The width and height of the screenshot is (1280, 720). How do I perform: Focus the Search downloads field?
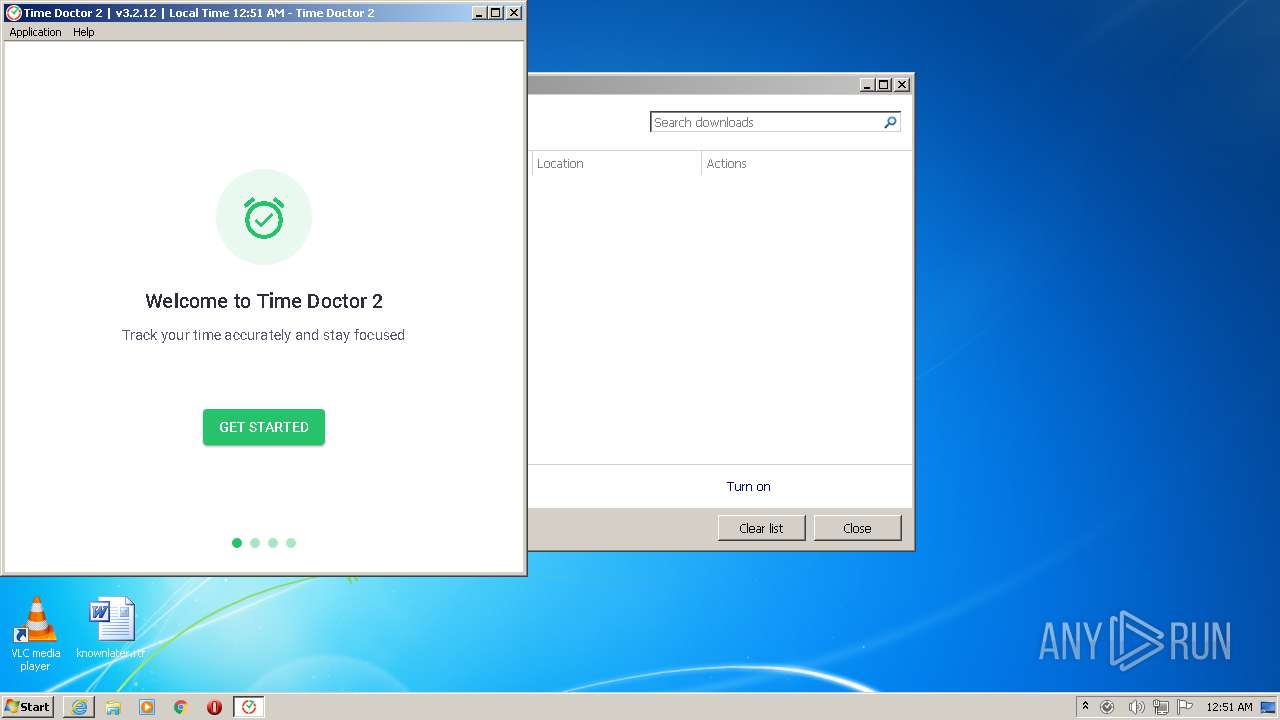tap(766, 122)
